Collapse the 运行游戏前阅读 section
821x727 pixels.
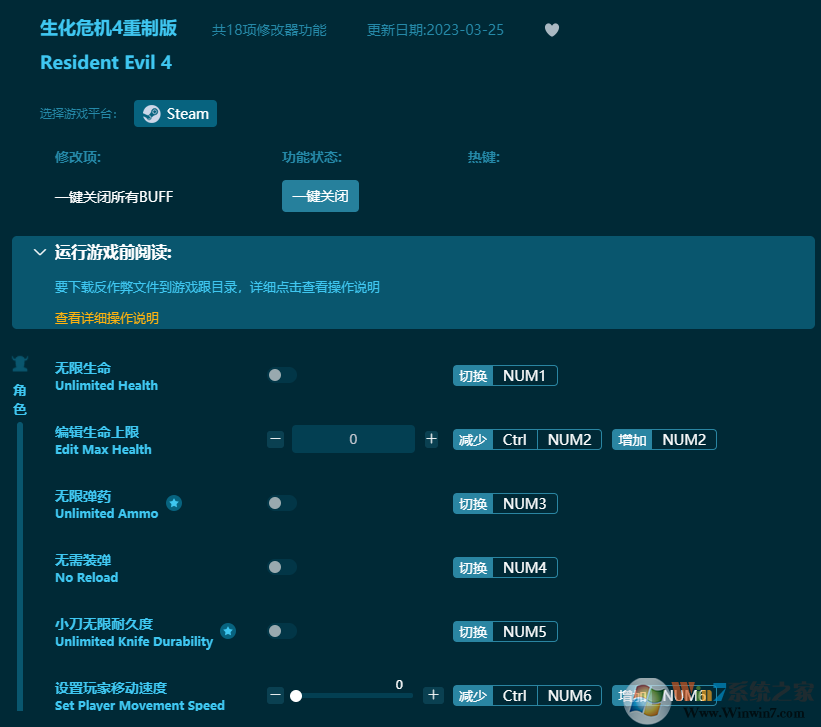40,252
